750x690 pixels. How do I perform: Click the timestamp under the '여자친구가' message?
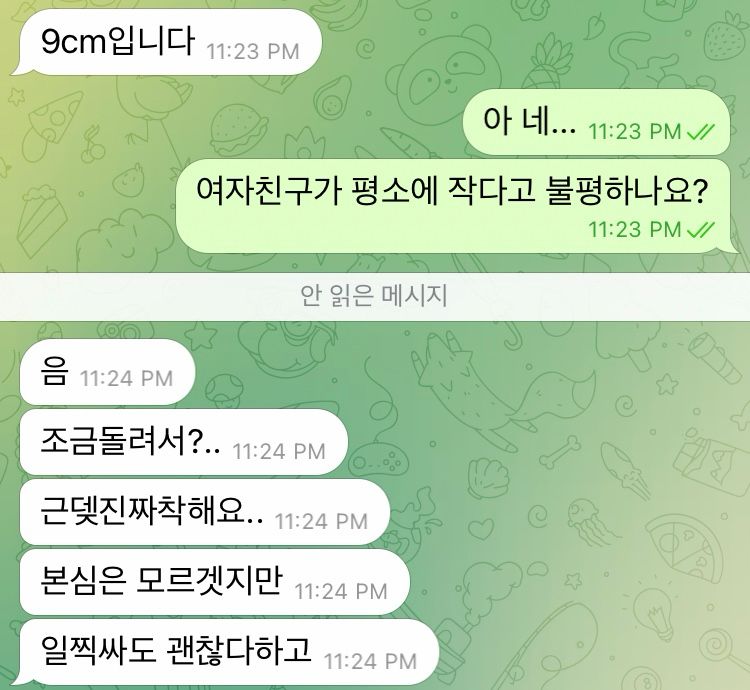pos(635,230)
